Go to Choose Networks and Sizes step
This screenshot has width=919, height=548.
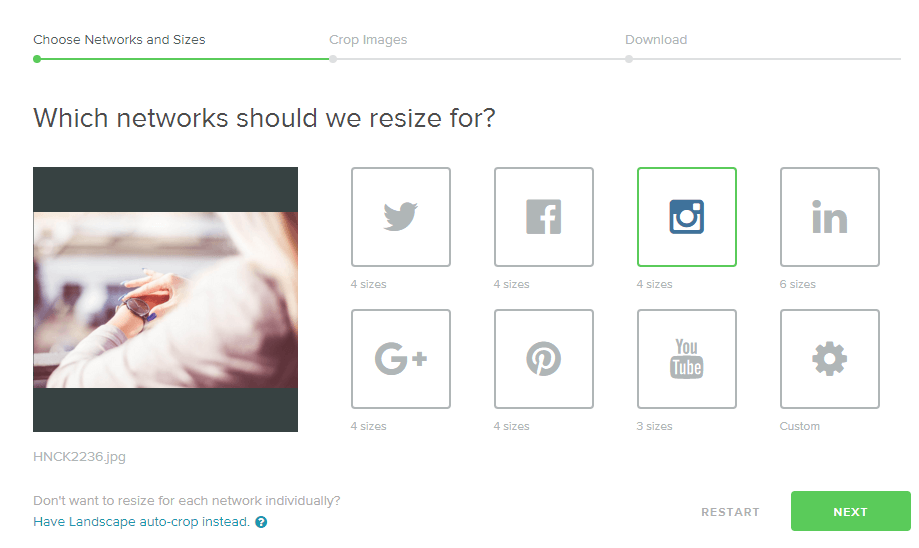pyautogui.click(x=119, y=40)
